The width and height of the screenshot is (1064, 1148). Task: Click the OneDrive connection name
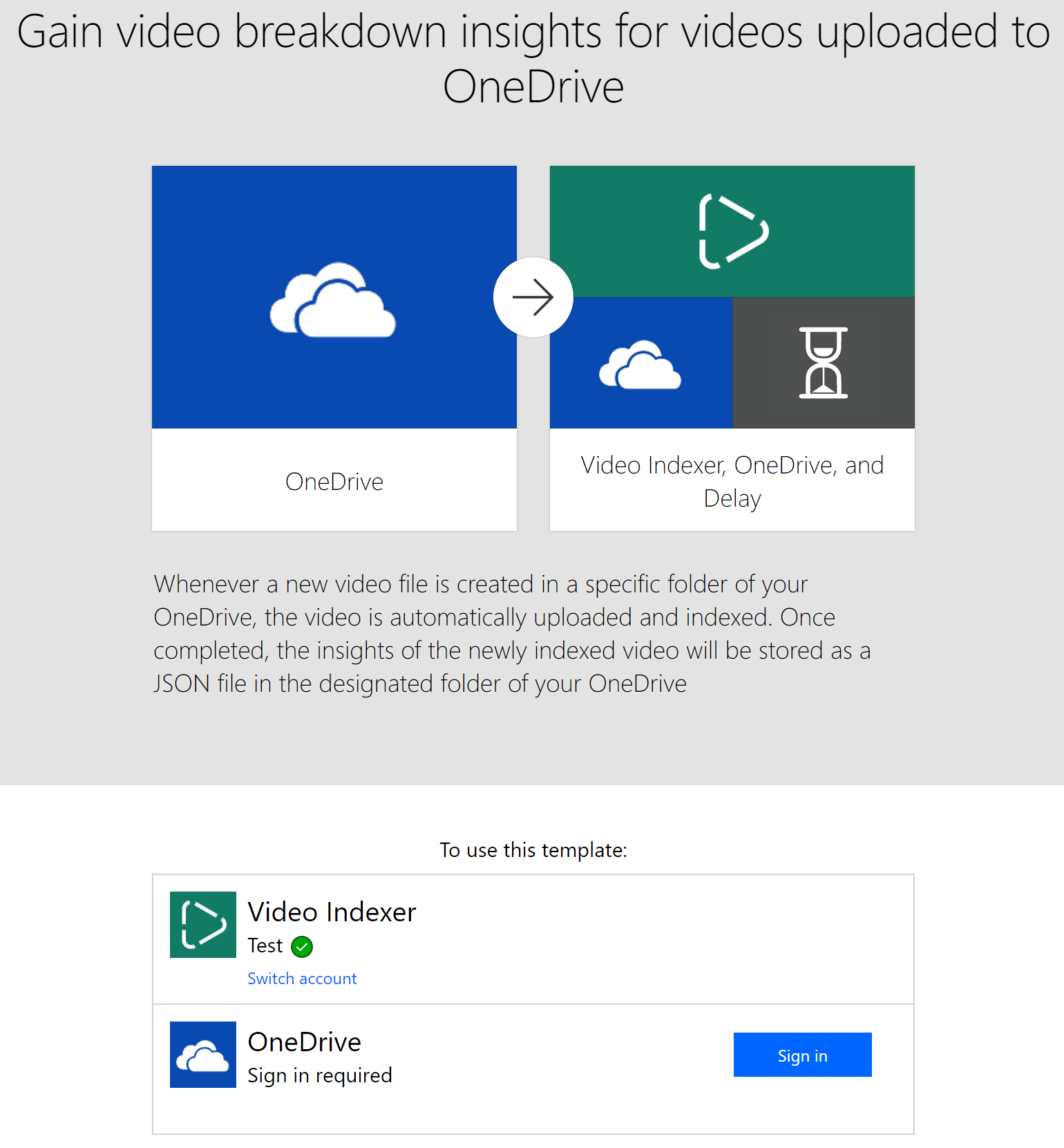[304, 1042]
